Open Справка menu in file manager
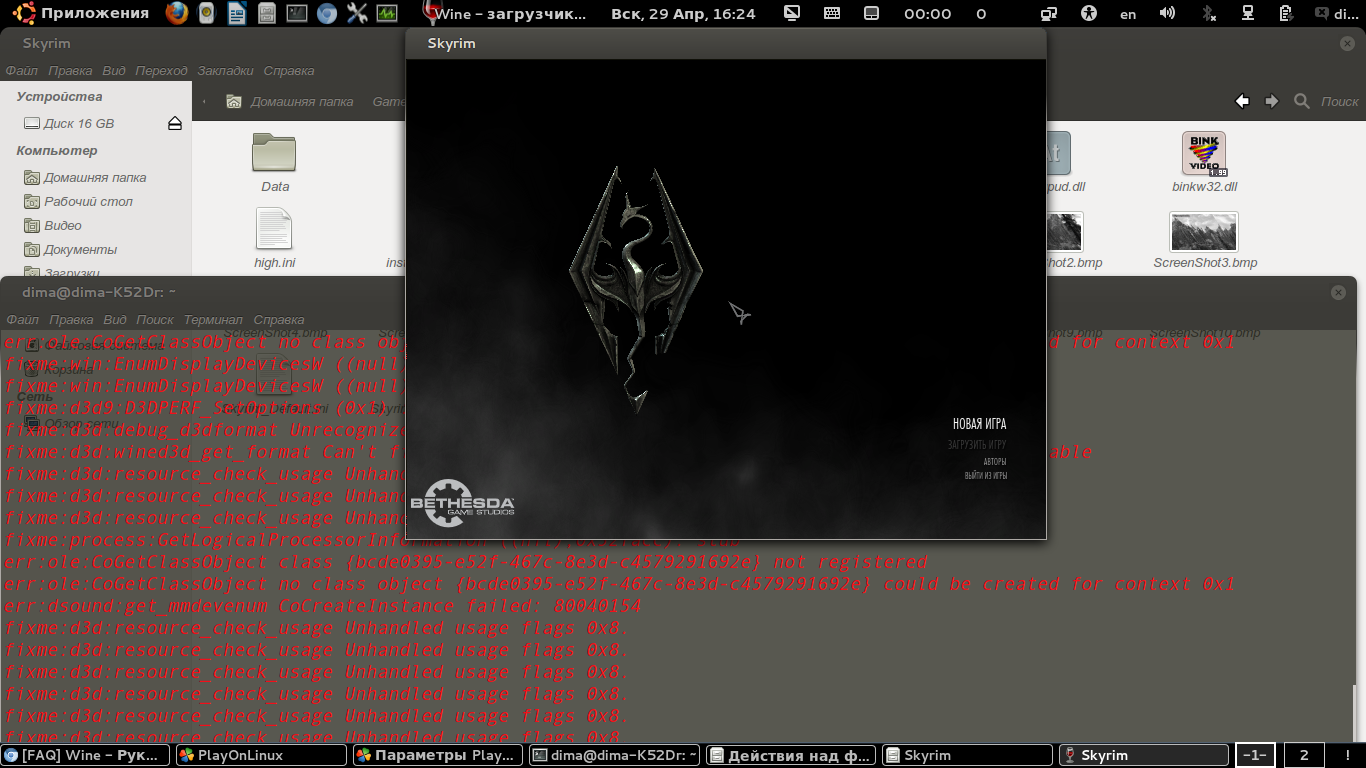The width and height of the screenshot is (1366, 768). [289, 71]
